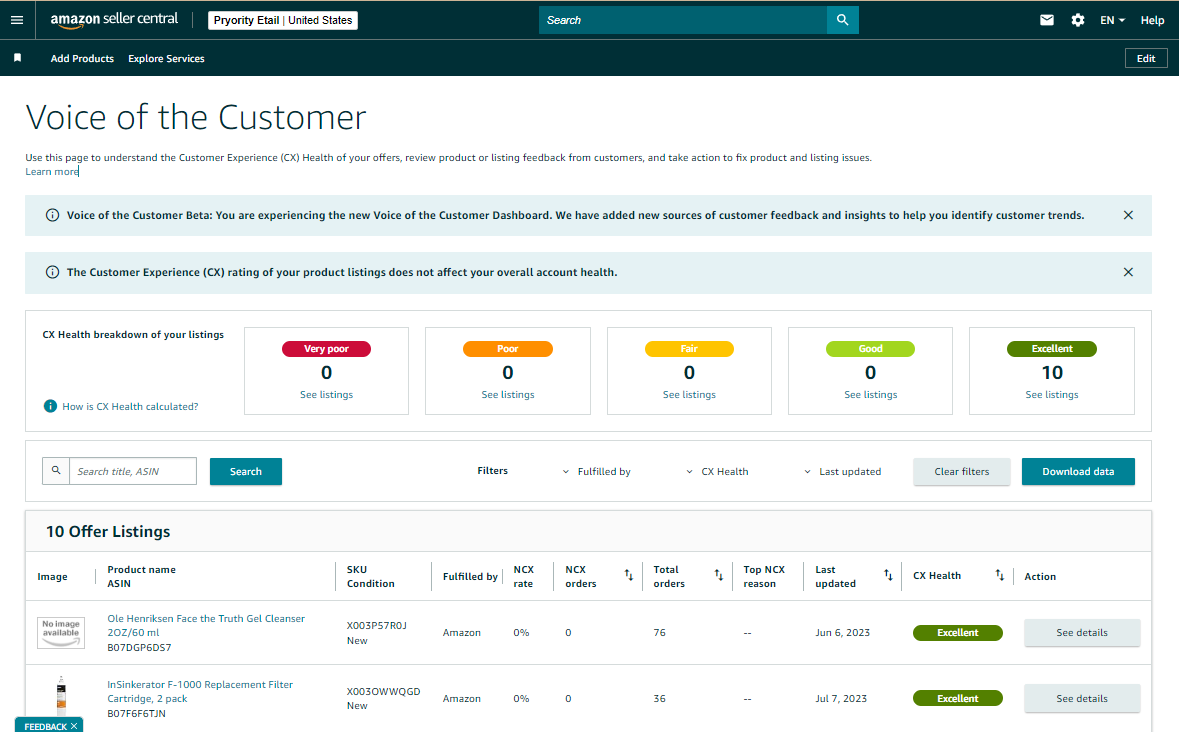Open the Help menu

[x=1152, y=20]
